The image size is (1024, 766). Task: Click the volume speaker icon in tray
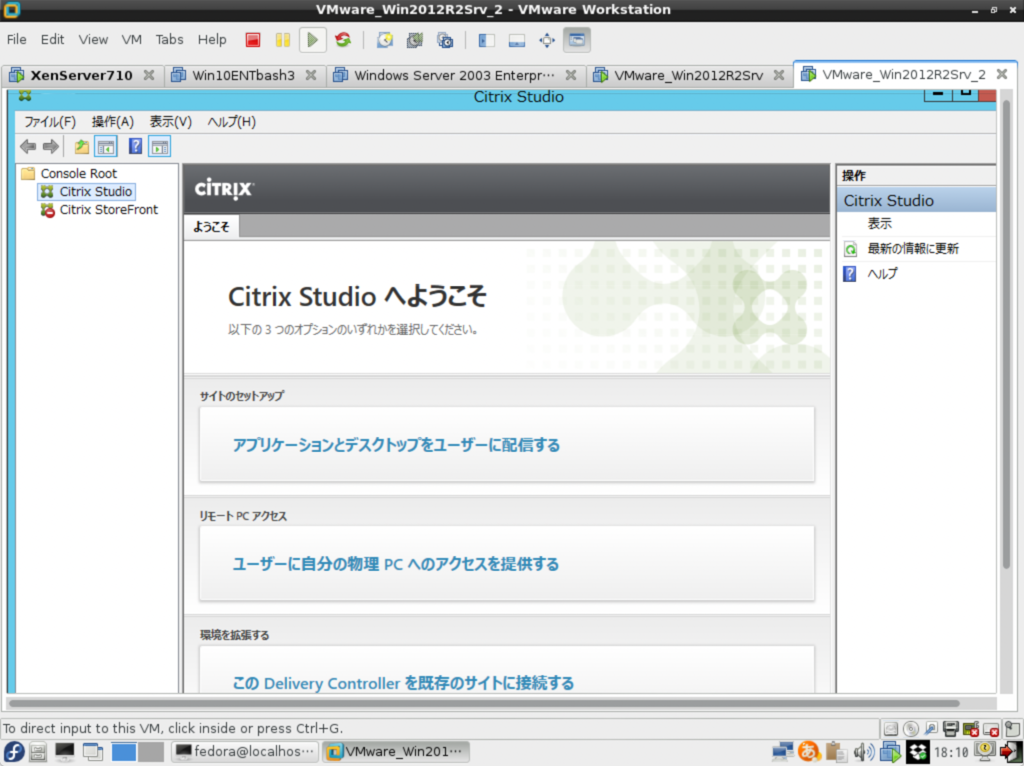pos(863,752)
